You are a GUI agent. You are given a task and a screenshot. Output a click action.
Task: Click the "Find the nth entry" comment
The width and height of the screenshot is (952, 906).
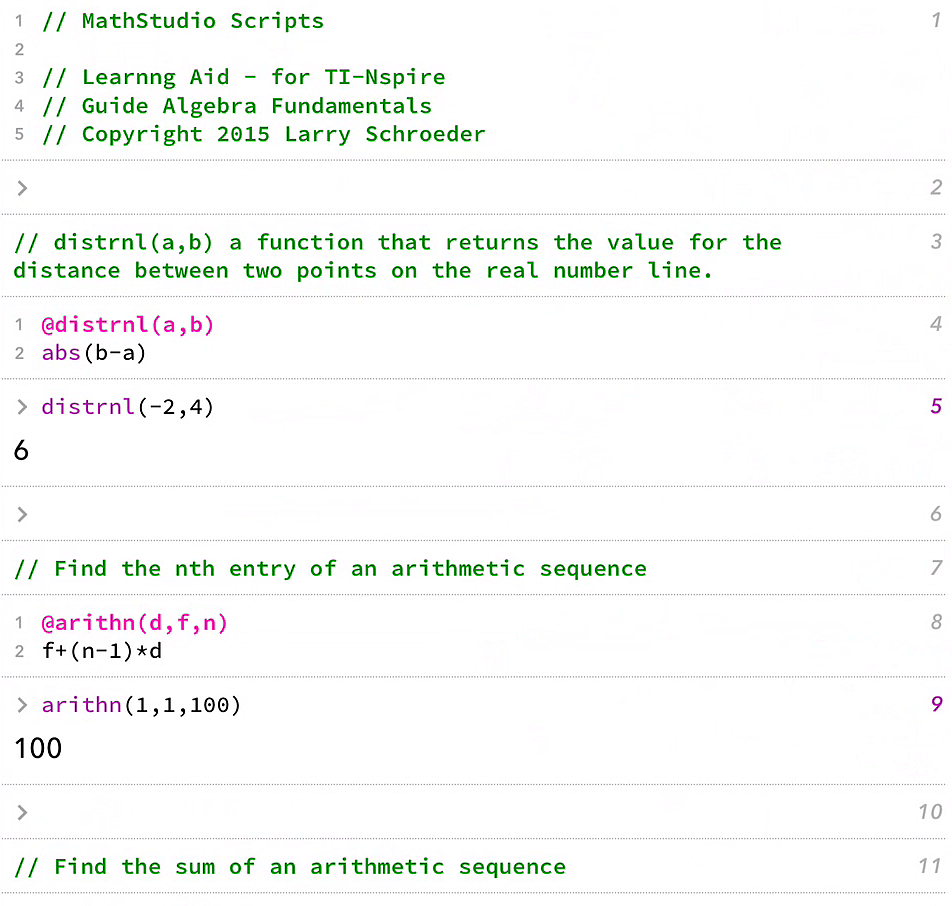point(330,569)
